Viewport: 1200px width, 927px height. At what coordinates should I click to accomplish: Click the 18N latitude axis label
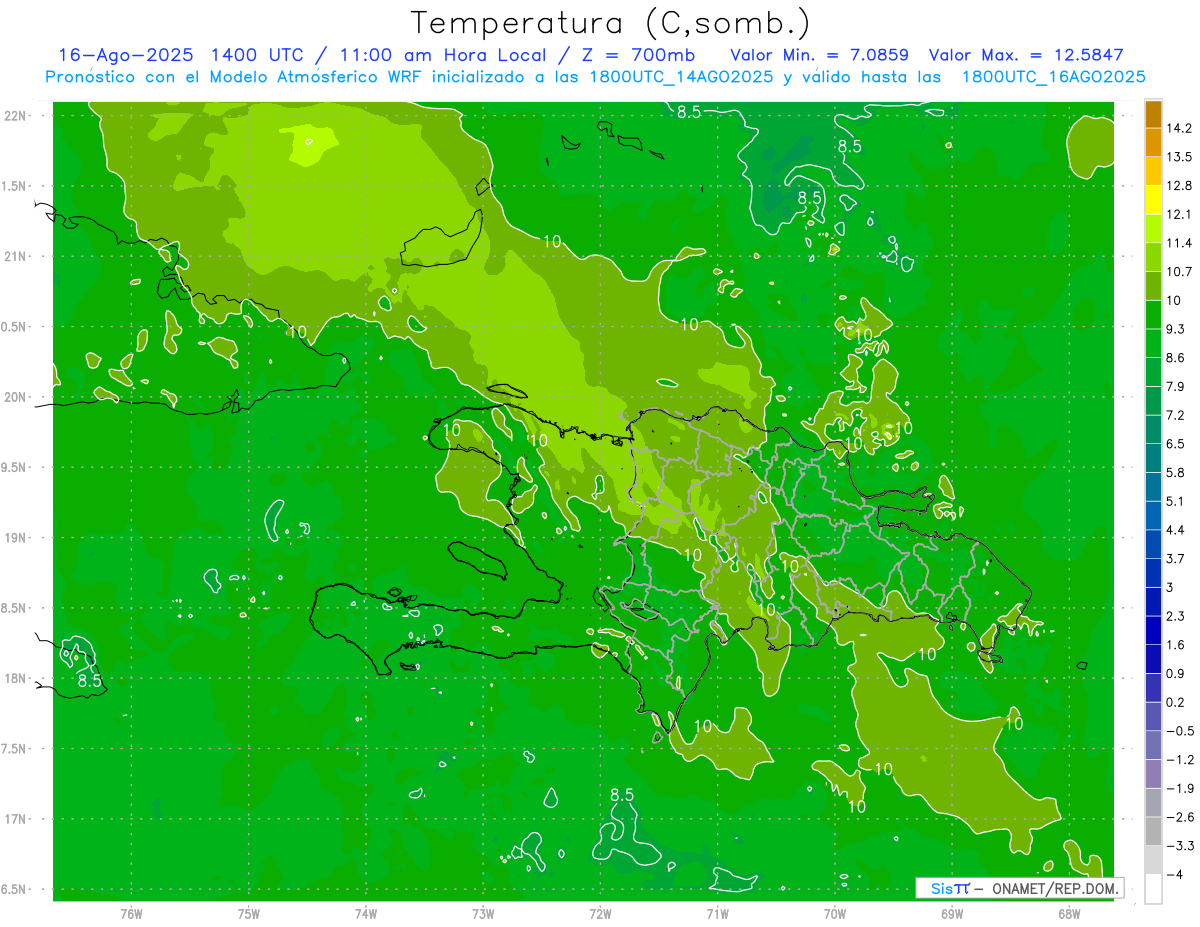[16, 678]
